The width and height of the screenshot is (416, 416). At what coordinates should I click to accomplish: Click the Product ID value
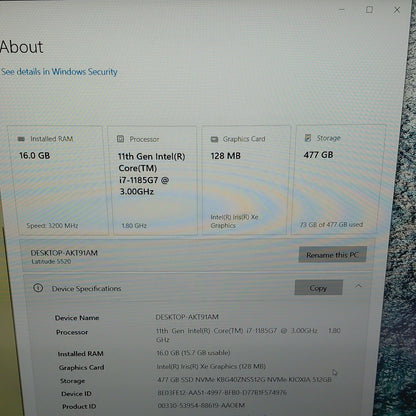(x=201, y=405)
